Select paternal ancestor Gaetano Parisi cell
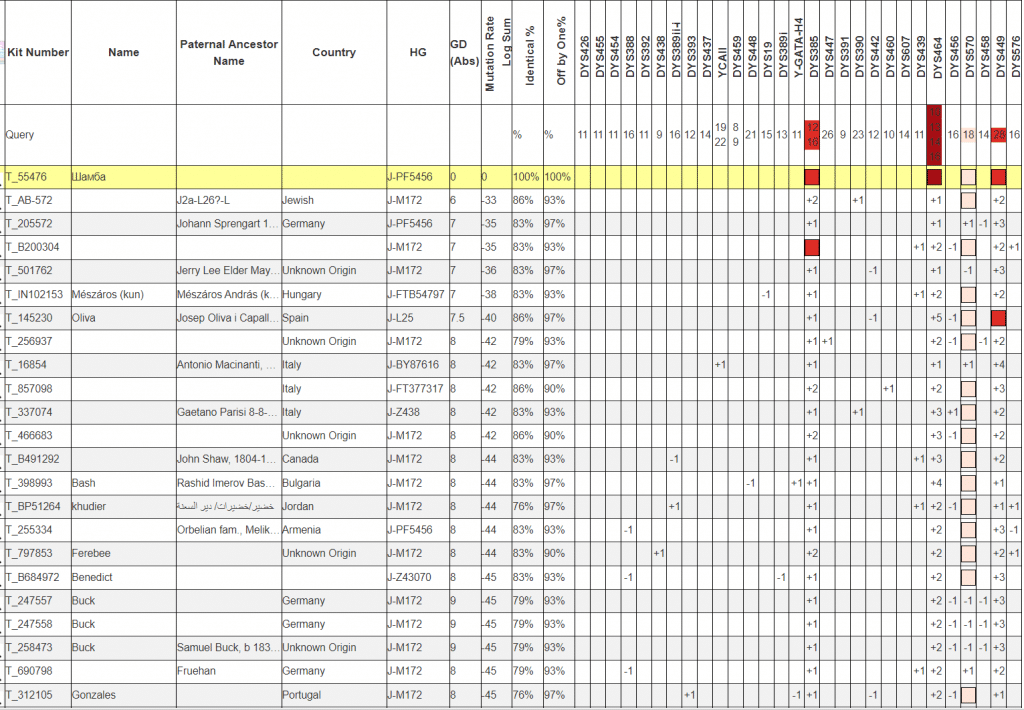The height and width of the screenshot is (710, 1024). tap(227, 412)
